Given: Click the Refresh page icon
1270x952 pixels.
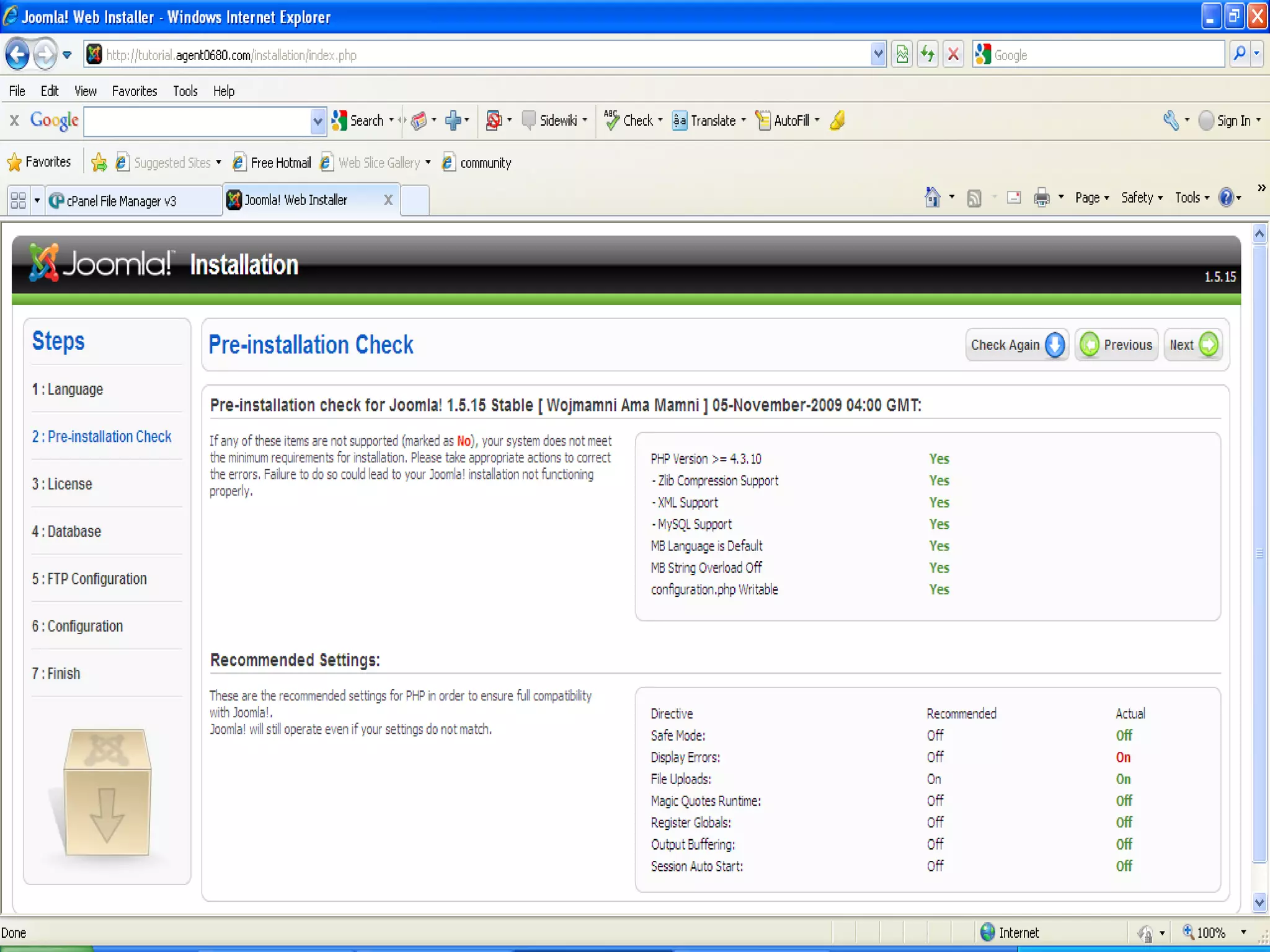Looking at the screenshot, I should [x=928, y=55].
